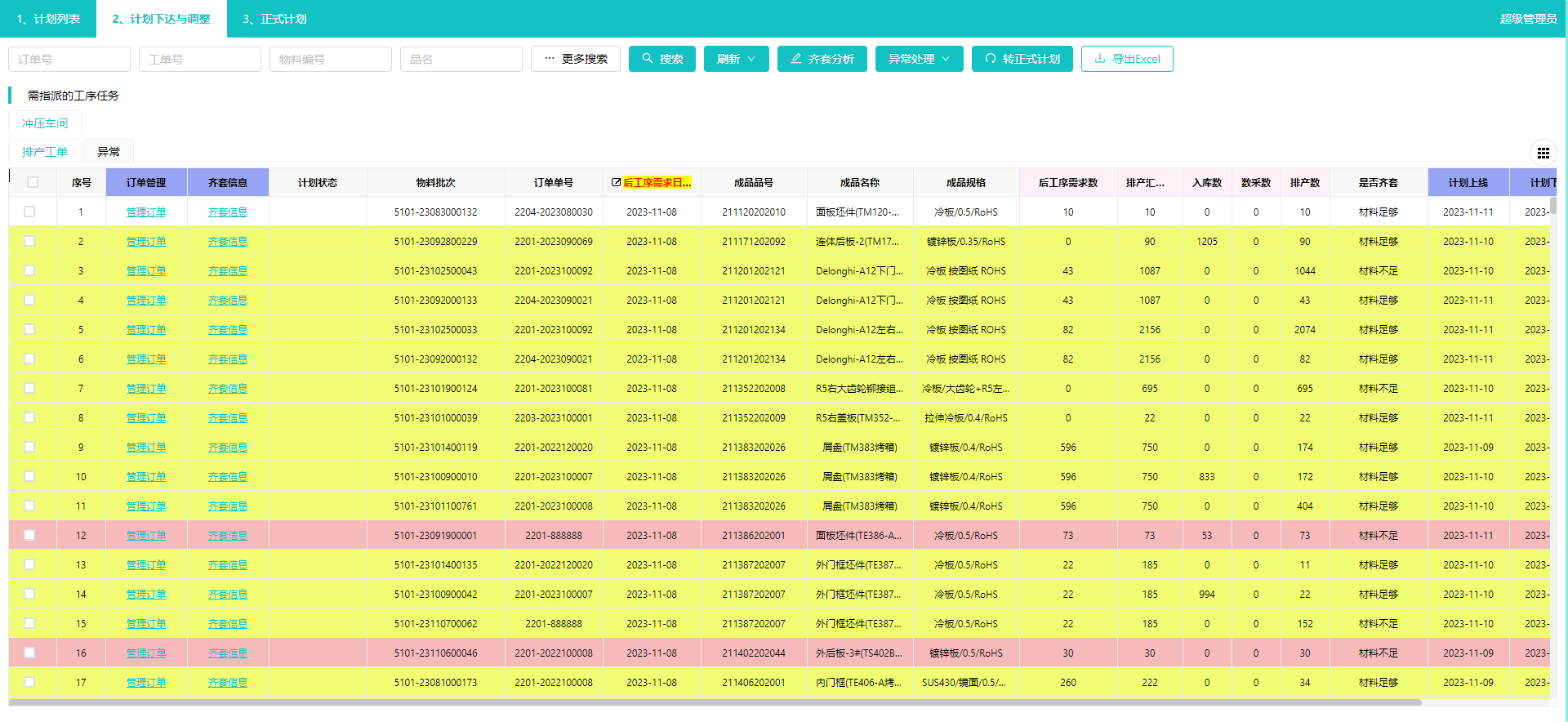Click the edit pencil icon on 齐套分析
This screenshot has width=1568, height=722.
(796, 59)
